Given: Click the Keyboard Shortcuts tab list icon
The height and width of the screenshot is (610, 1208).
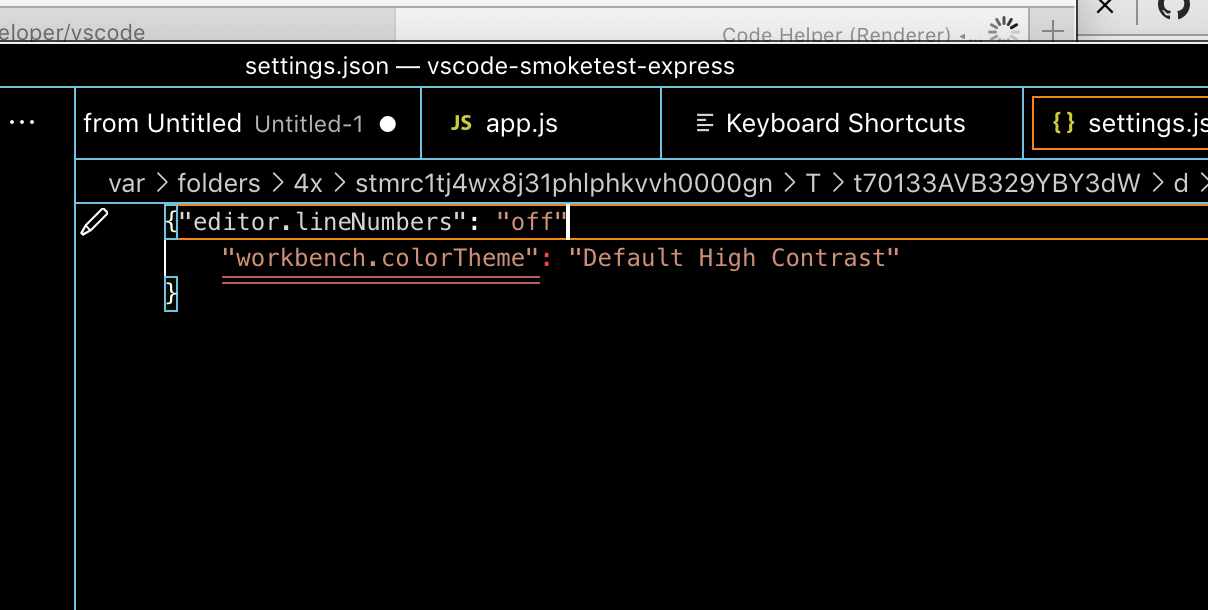Looking at the screenshot, I should coord(705,123).
